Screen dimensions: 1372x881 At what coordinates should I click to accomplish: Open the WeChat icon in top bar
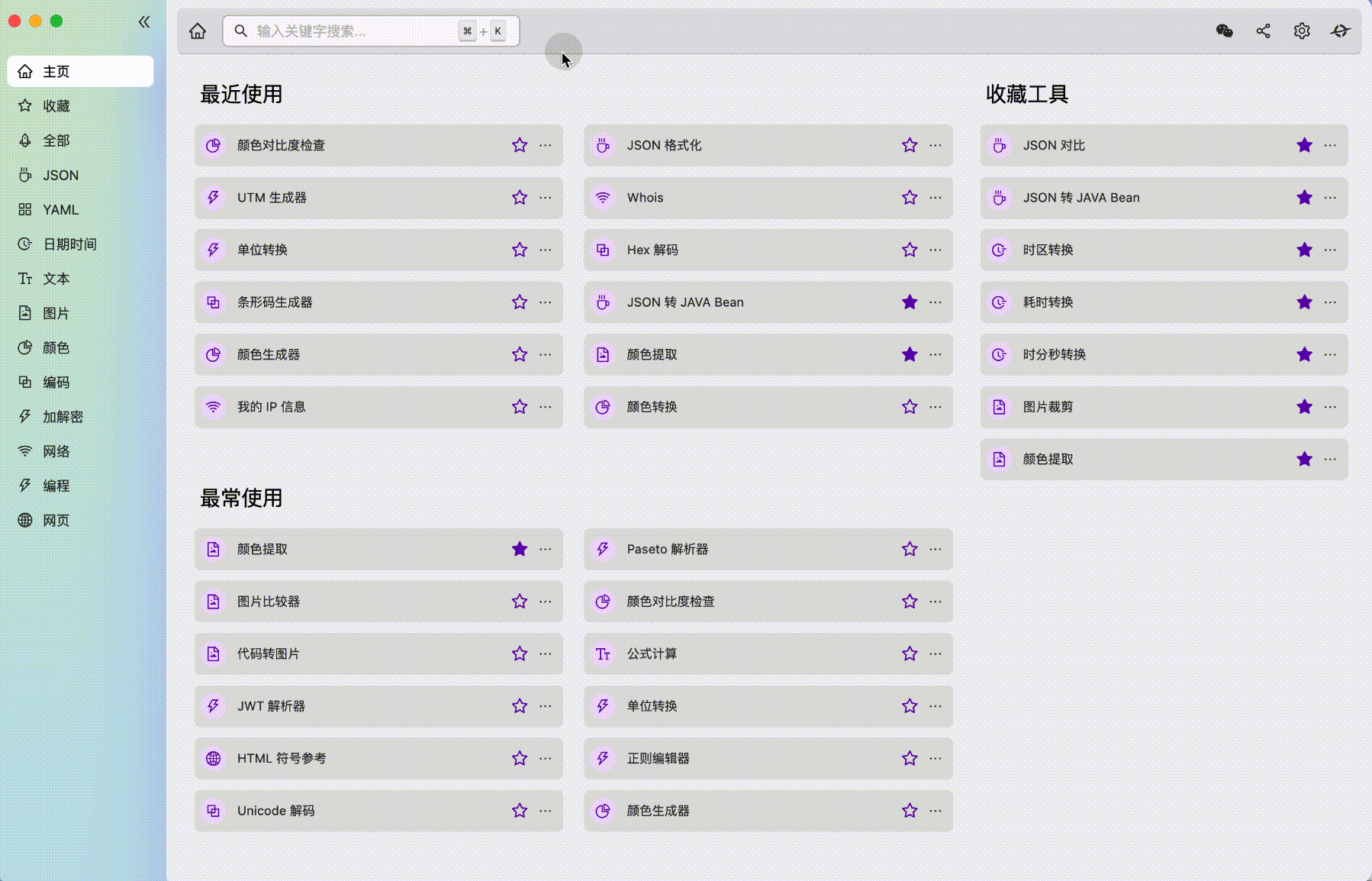(1225, 31)
